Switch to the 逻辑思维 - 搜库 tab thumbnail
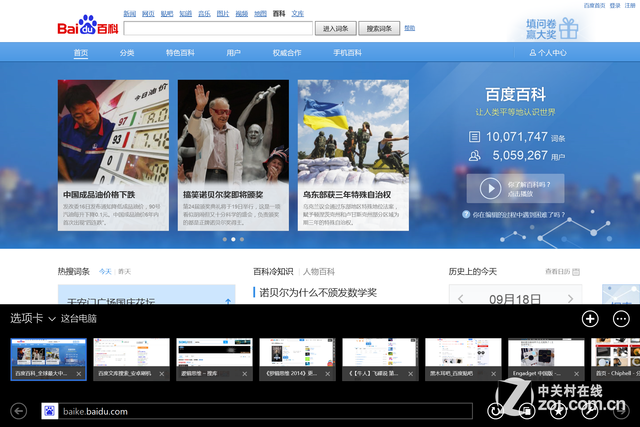The width and height of the screenshot is (640, 427). pyautogui.click(x=214, y=359)
